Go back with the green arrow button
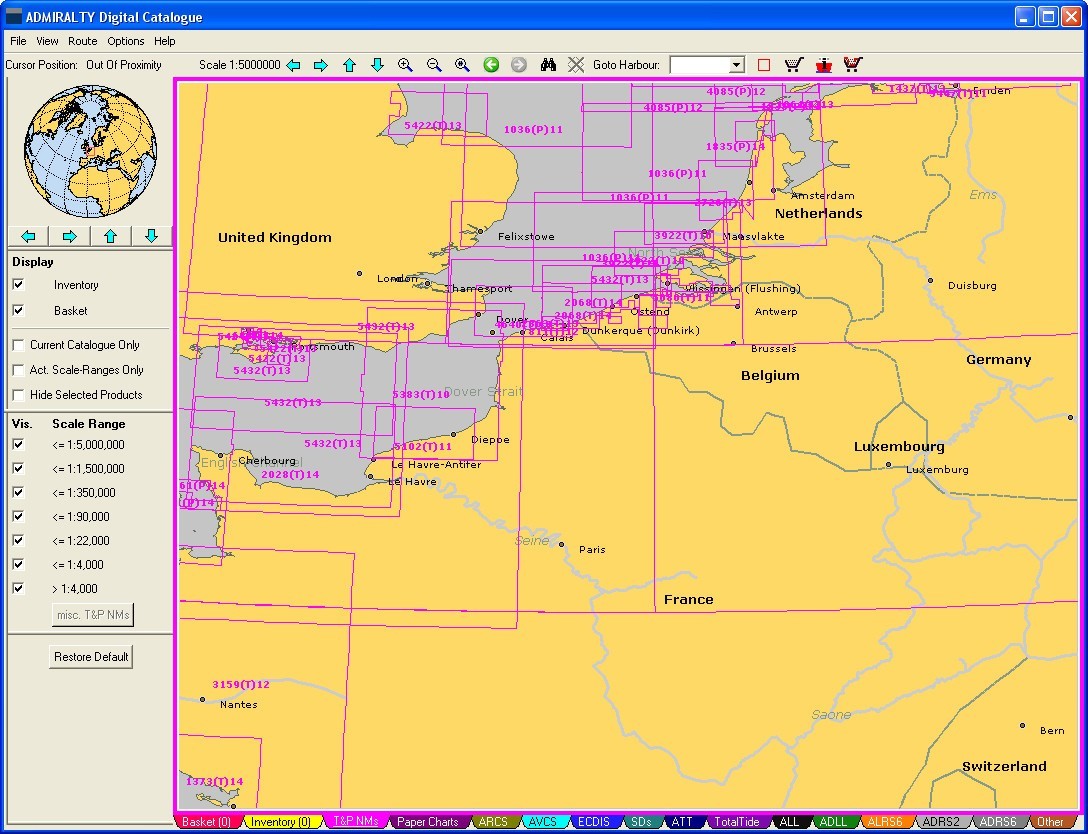 point(491,65)
